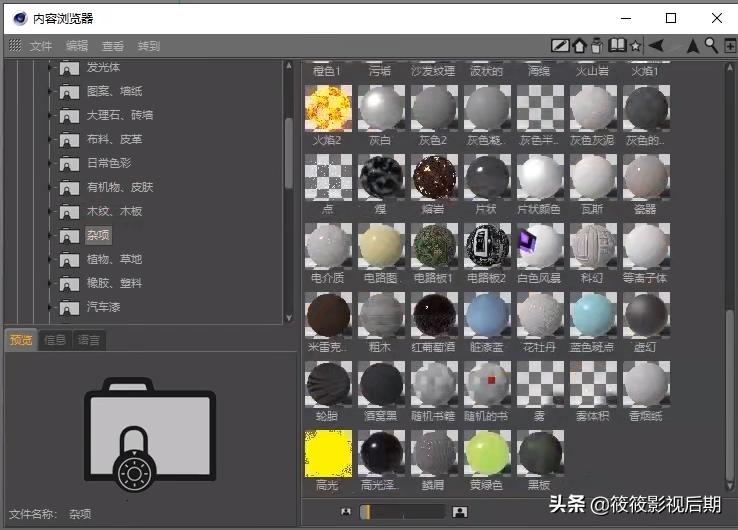Go to home with house icon

(579, 46)
